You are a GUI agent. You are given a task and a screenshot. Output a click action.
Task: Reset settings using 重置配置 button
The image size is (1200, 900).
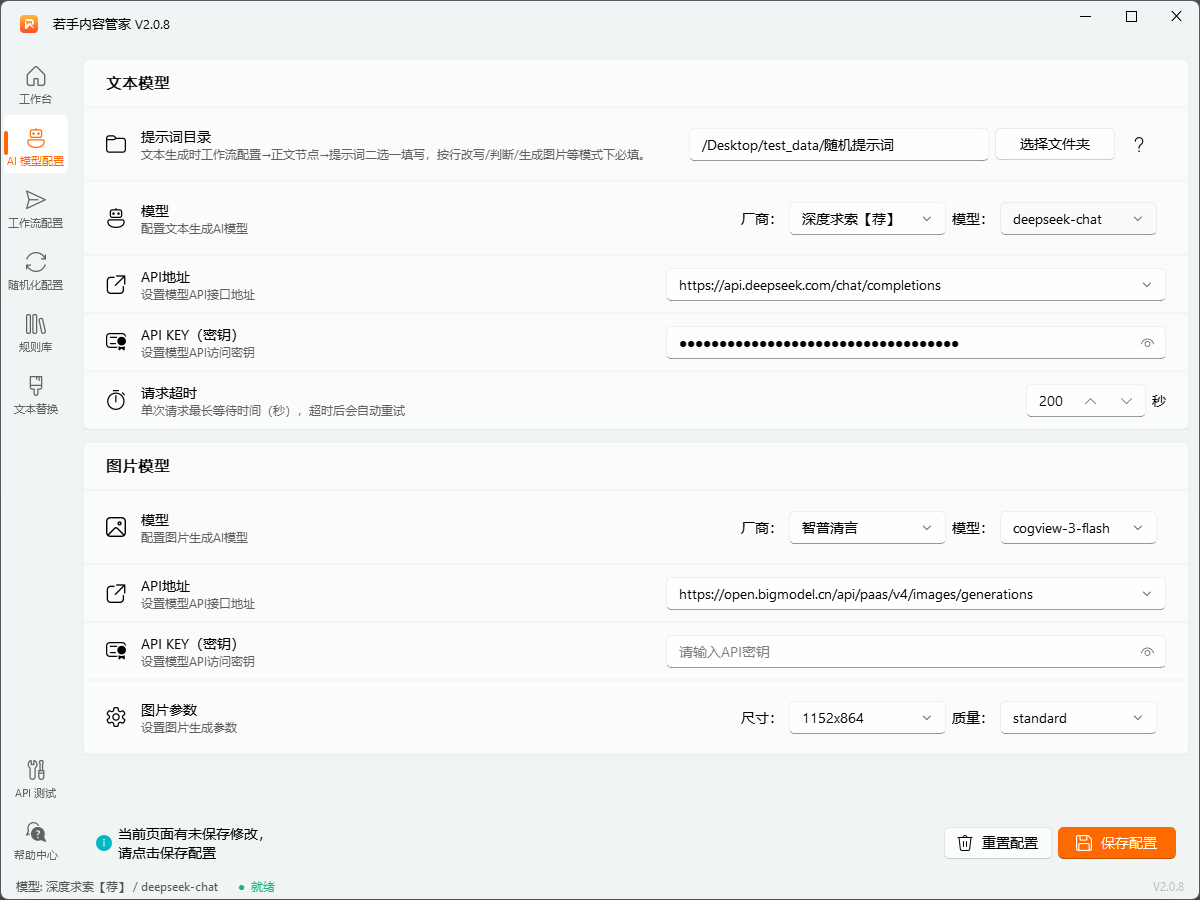tap(998, 843)
